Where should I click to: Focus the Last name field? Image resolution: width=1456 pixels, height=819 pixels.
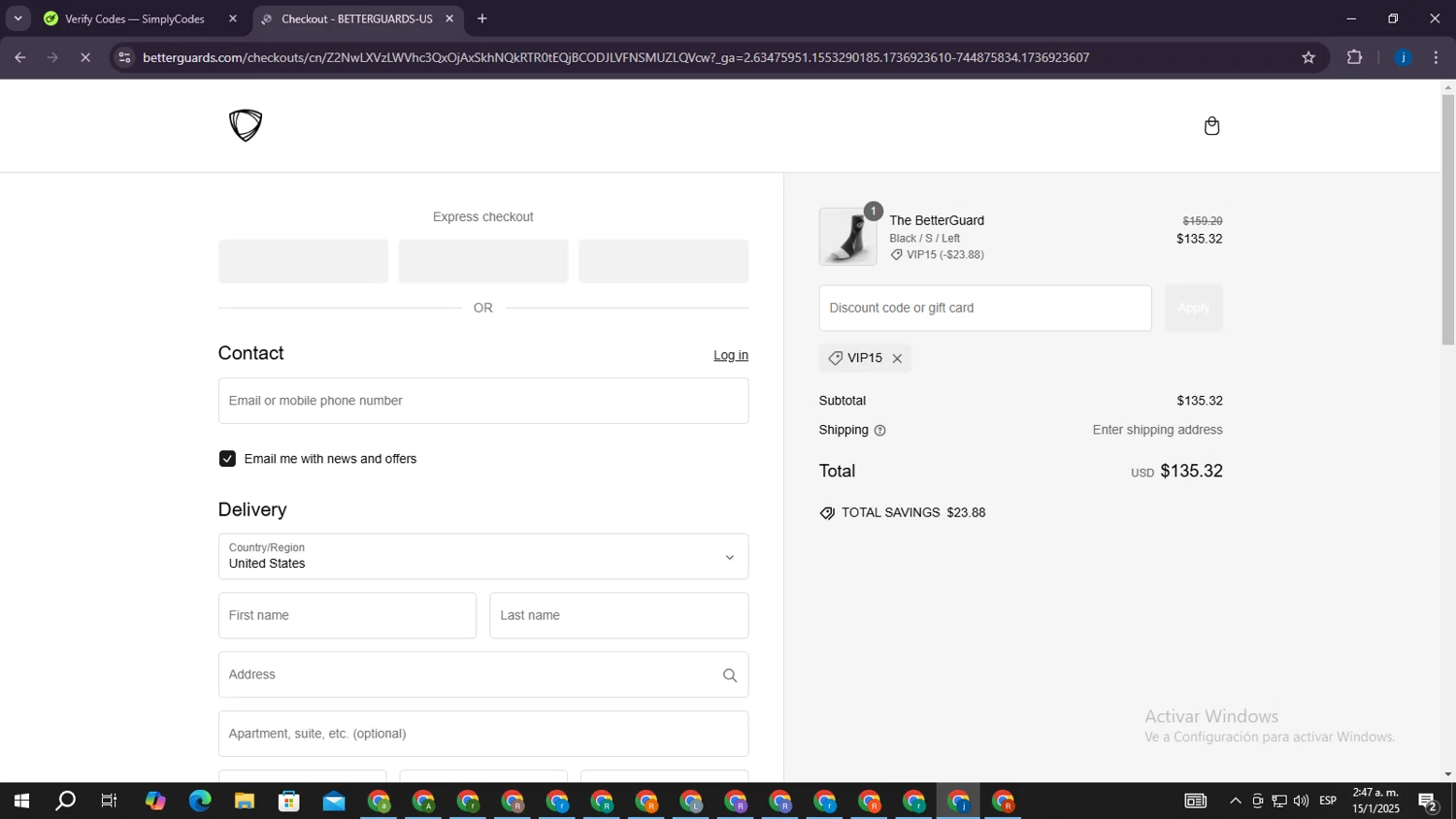(619, 615)
